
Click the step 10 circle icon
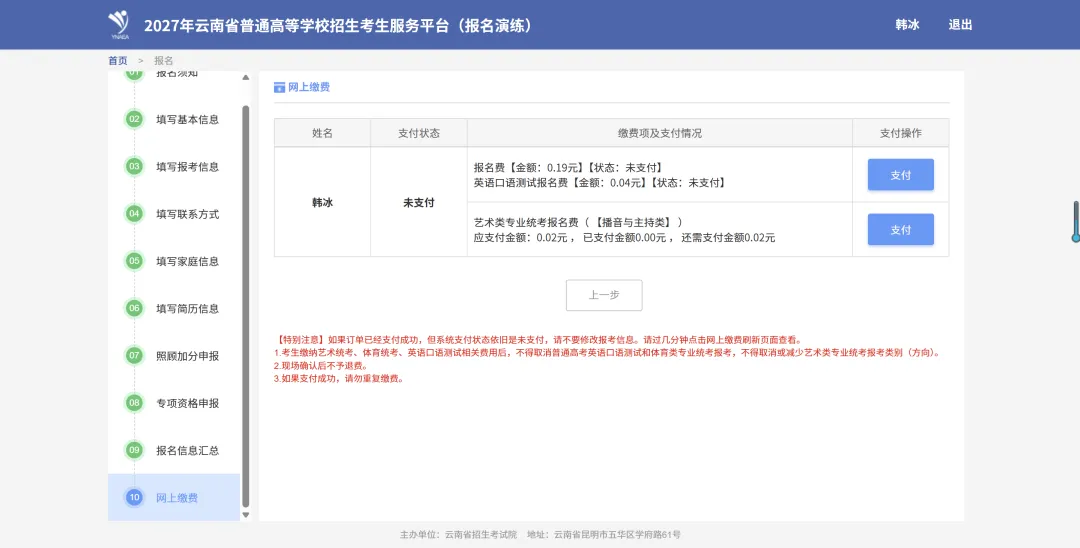click(x=134, y=497)
